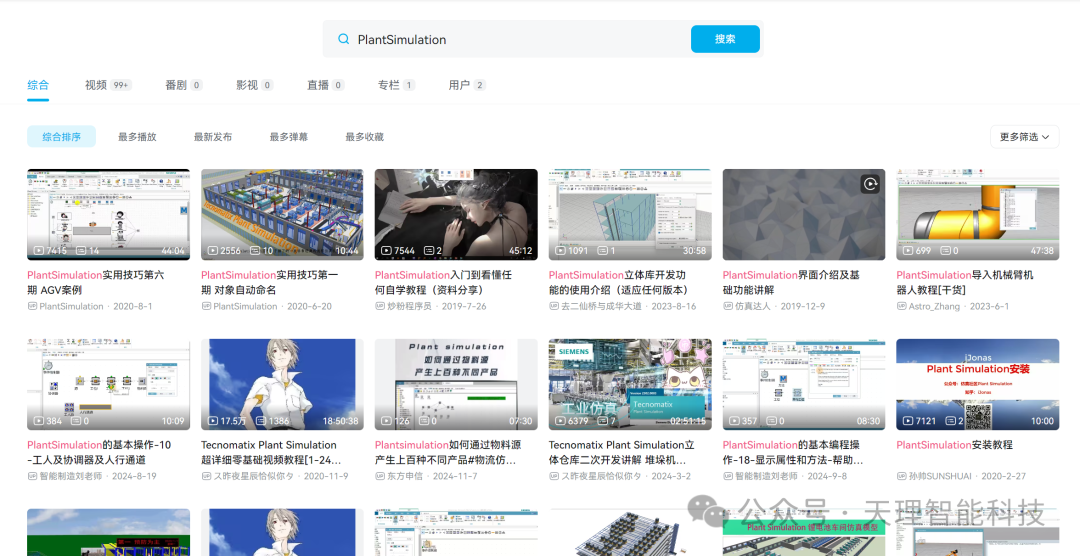The image size is (1080, 556).
Task: Sort by 最多弹幕
Action: [x=289, y=136]
